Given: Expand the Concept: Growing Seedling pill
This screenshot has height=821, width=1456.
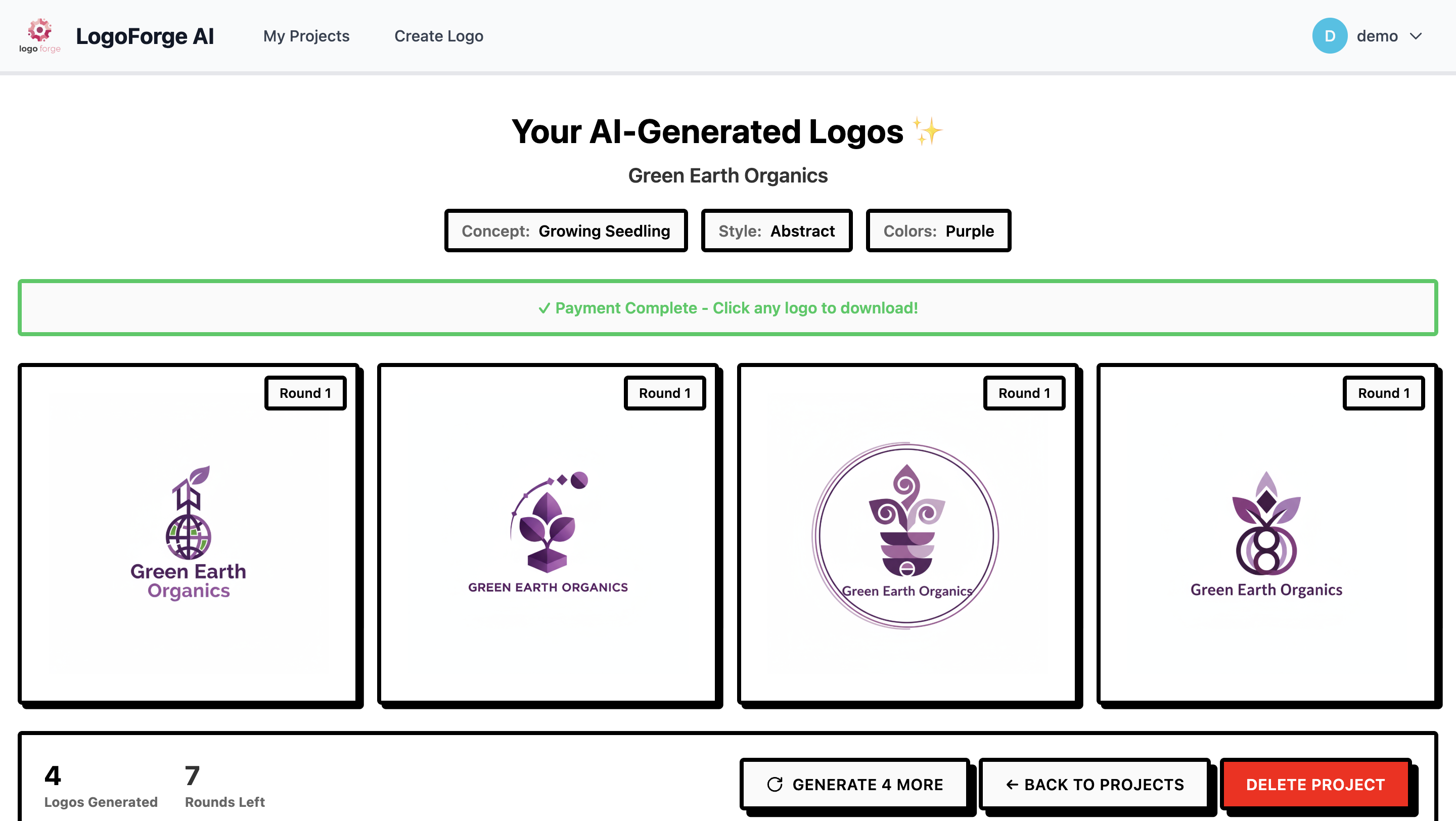Looking at the screenshot, I should tap(566, 231).
